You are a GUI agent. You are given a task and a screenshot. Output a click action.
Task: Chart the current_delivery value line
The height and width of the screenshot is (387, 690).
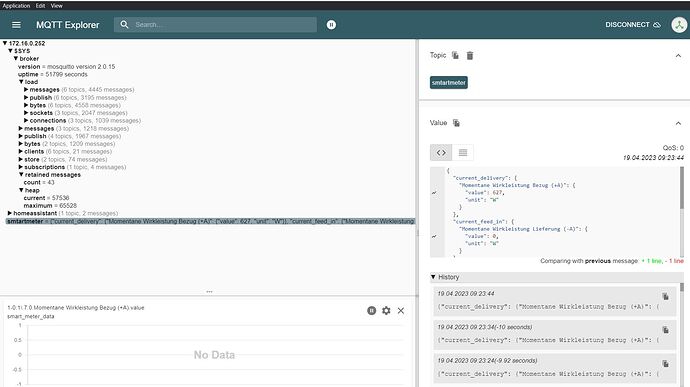(x=434, y=192)
